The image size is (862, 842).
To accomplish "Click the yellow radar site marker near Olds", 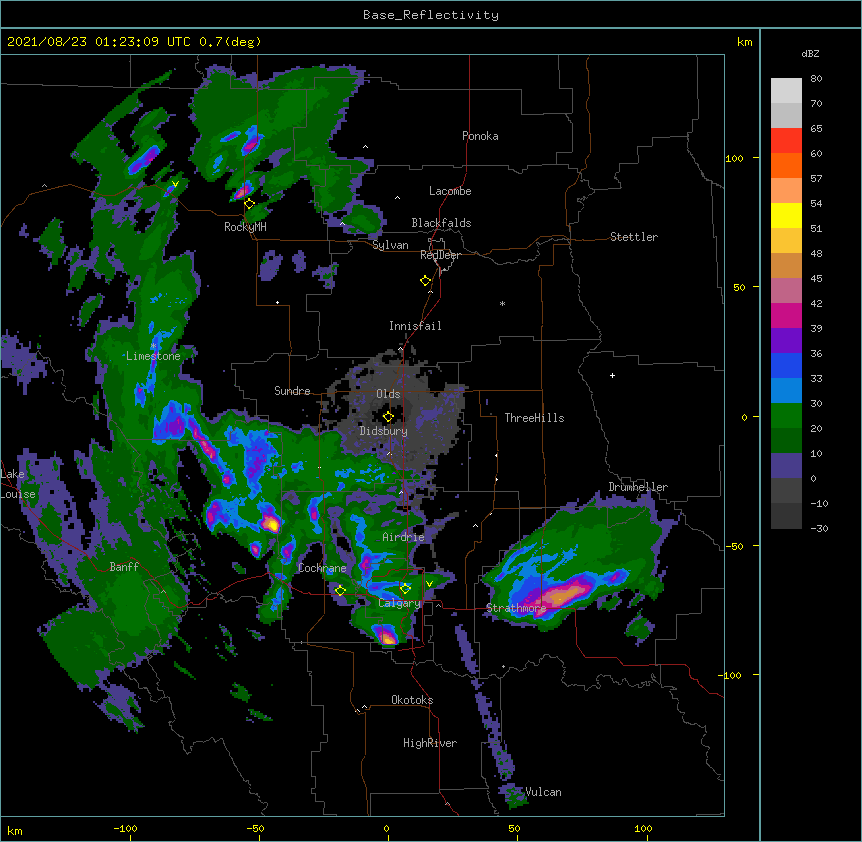I will [x=388, y=417].
